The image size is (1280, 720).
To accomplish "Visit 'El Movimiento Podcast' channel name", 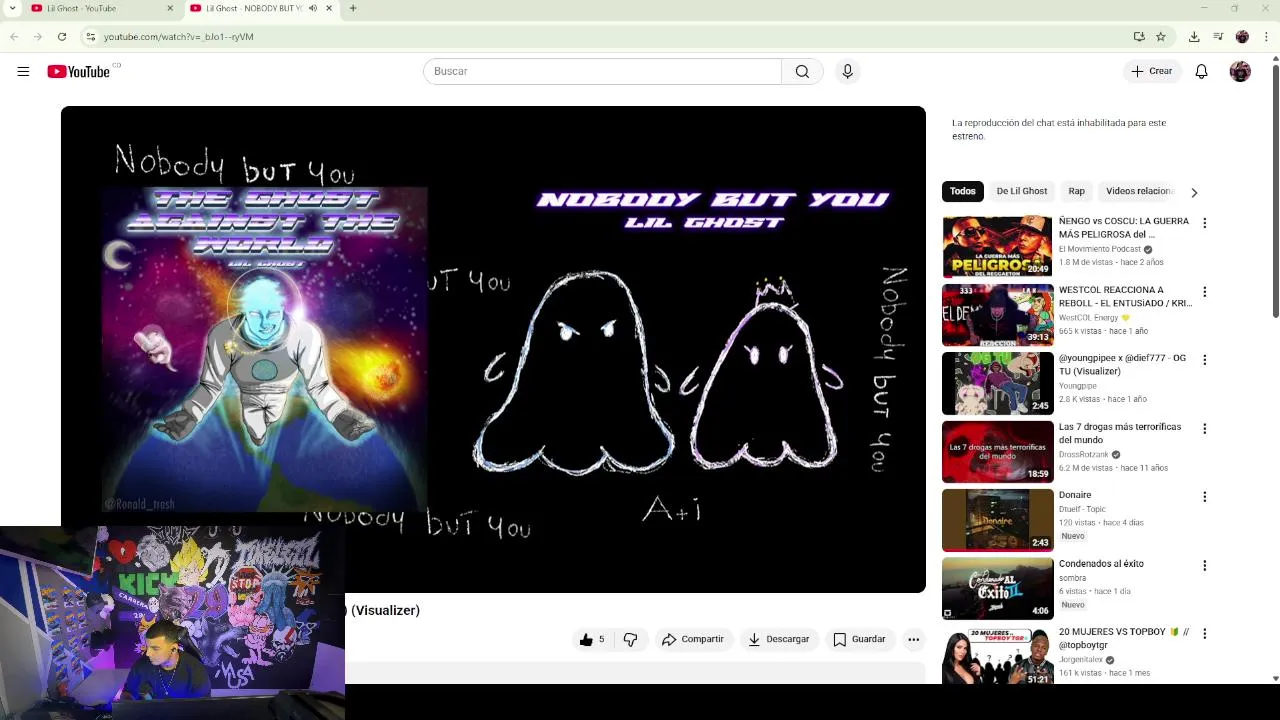I will click(x=1100, y=249).
